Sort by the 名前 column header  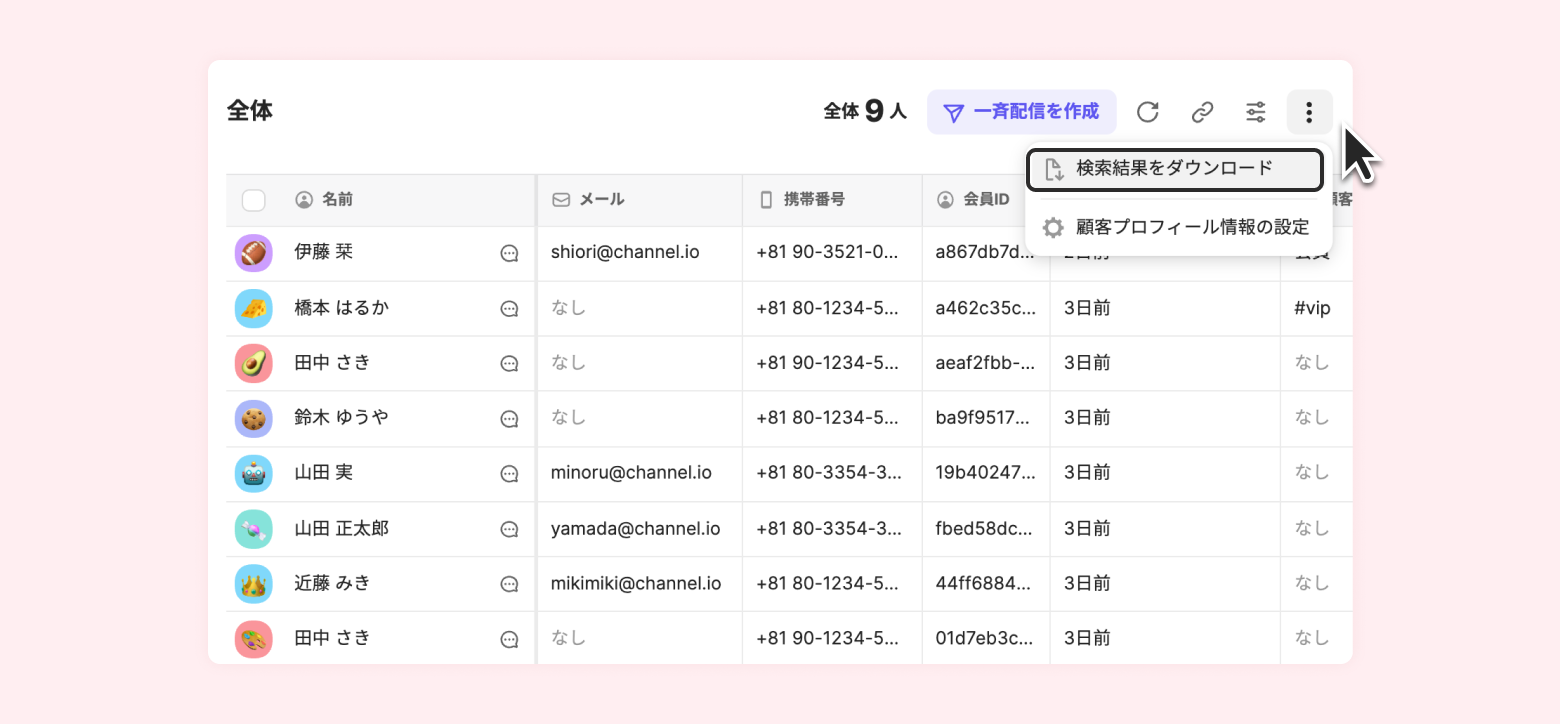337,200
